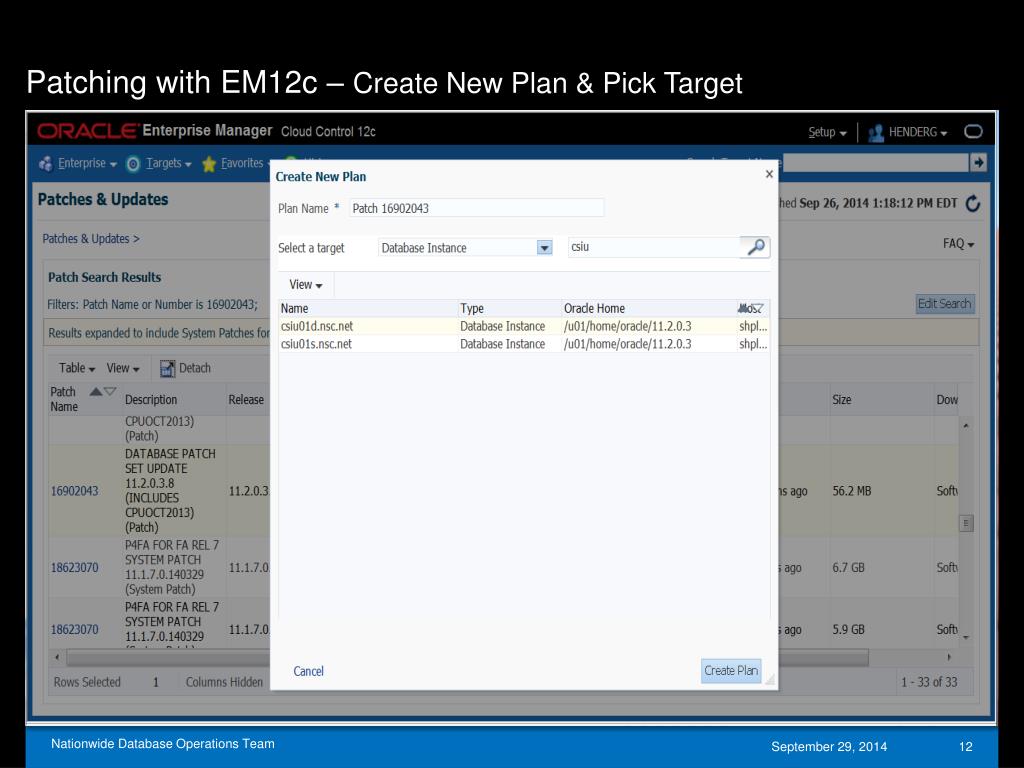
Task: Click the Plan Name input field
Action: pos(477,208)
